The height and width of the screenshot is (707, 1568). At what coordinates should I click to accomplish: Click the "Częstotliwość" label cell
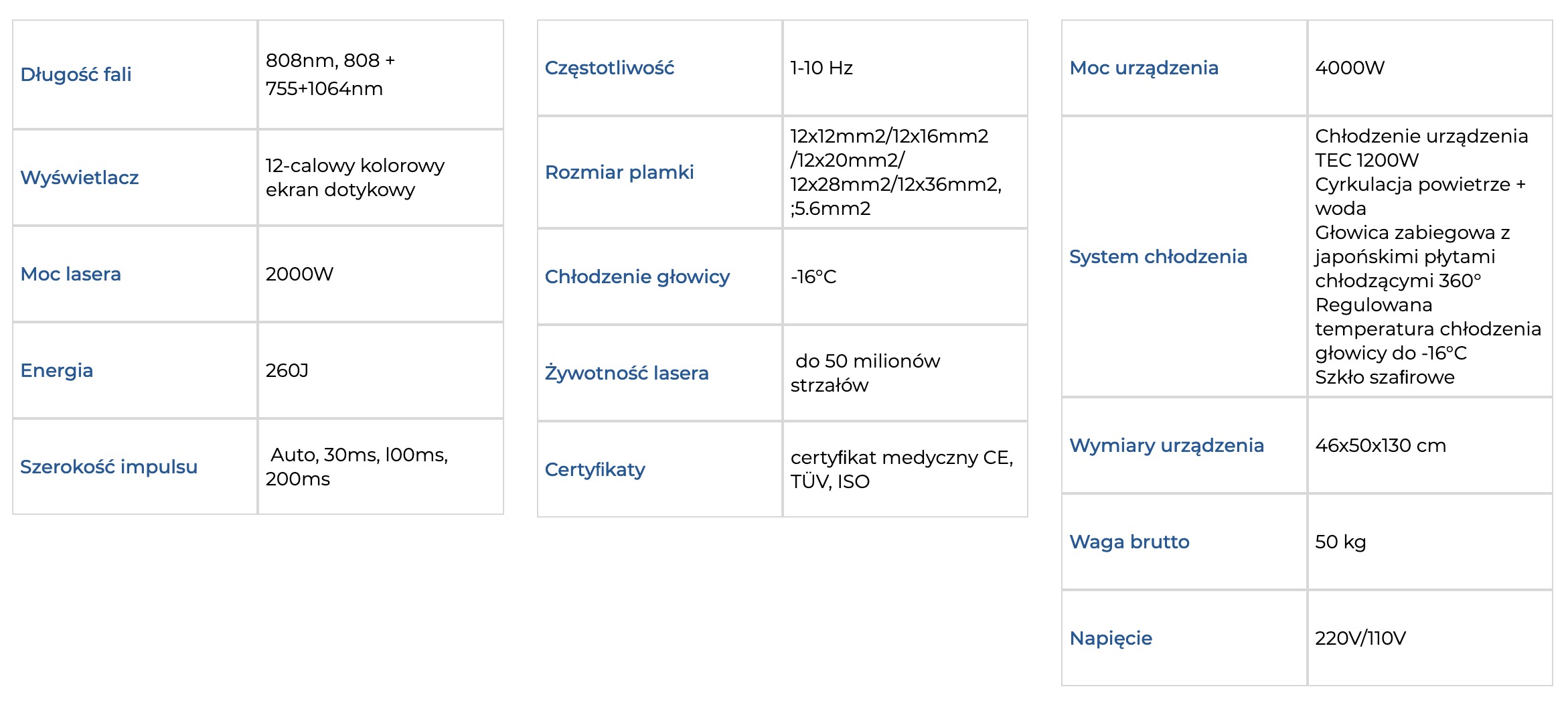click(x=609, y=68)
